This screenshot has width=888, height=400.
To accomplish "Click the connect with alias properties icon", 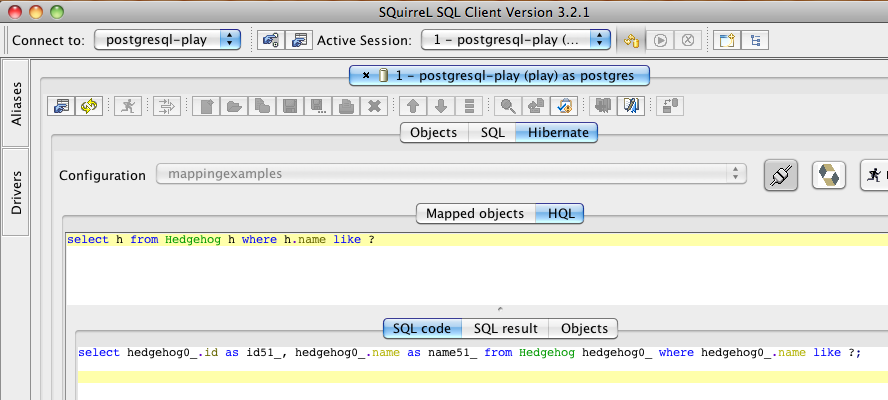I will pyautogui.click(x=271, y=40).
